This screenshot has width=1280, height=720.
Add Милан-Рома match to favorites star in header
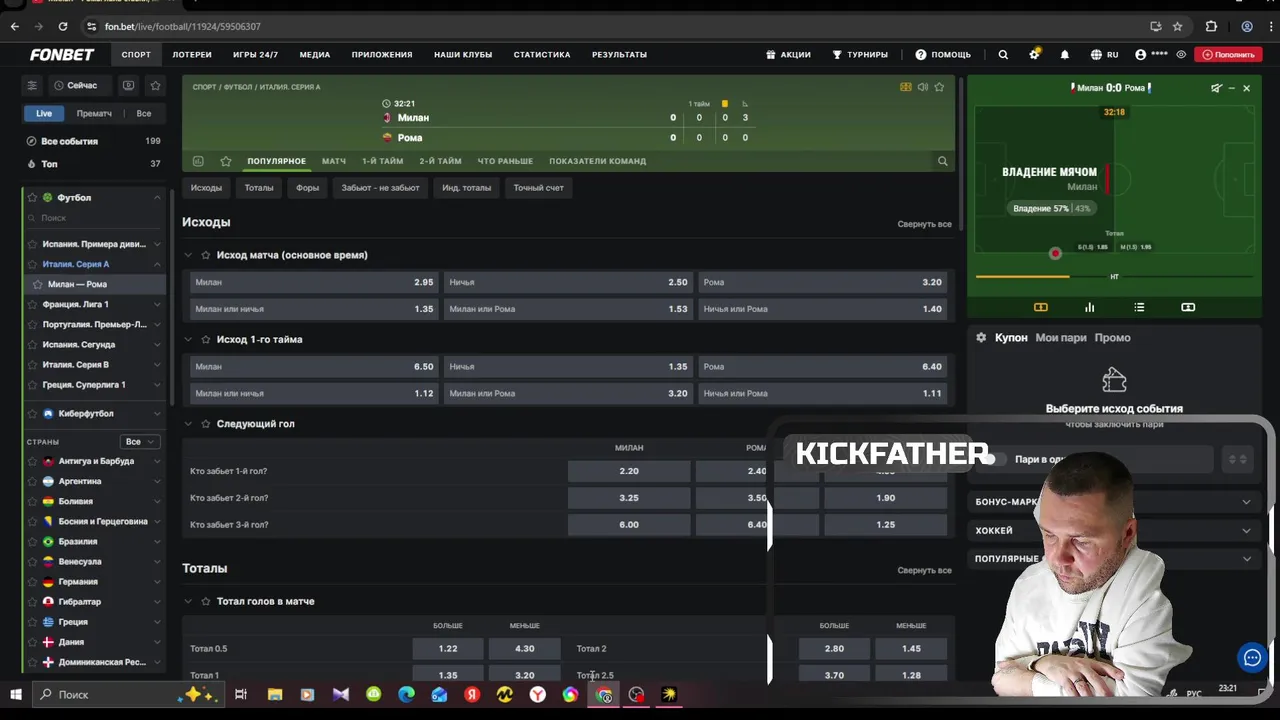click(939, 87)
